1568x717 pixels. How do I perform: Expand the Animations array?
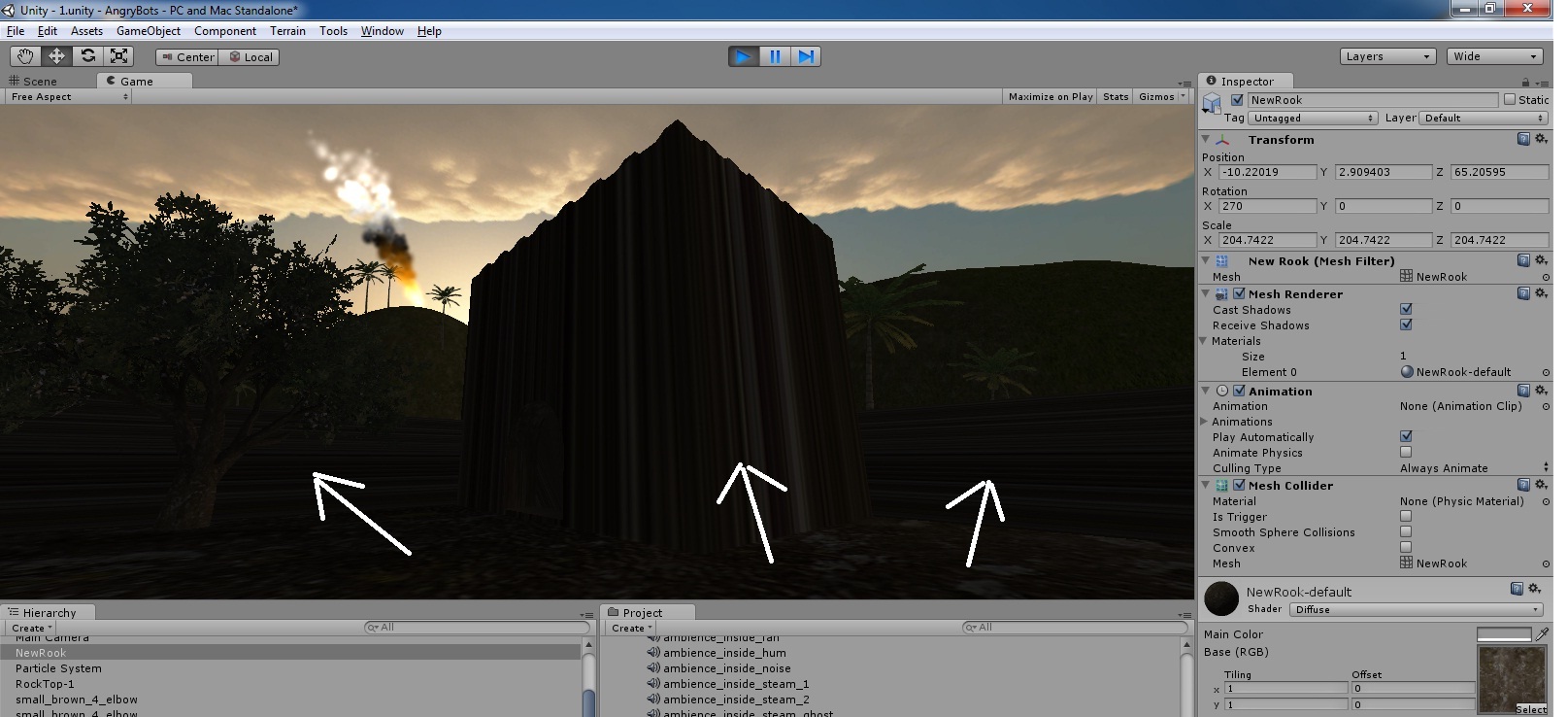point(1204,421)
